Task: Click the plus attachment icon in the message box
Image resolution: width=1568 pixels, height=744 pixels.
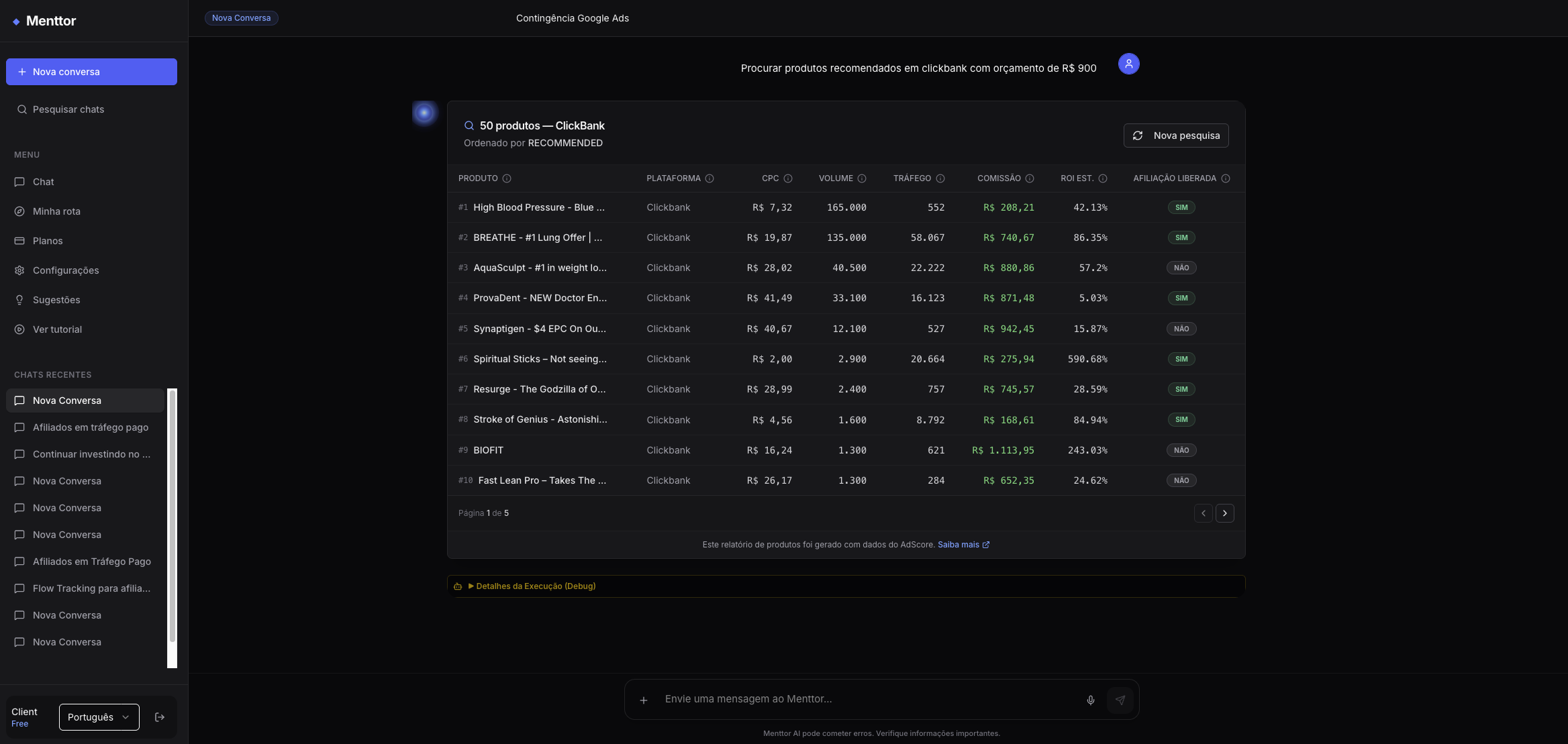Action: pyautogui.click(x=643, y=700)
